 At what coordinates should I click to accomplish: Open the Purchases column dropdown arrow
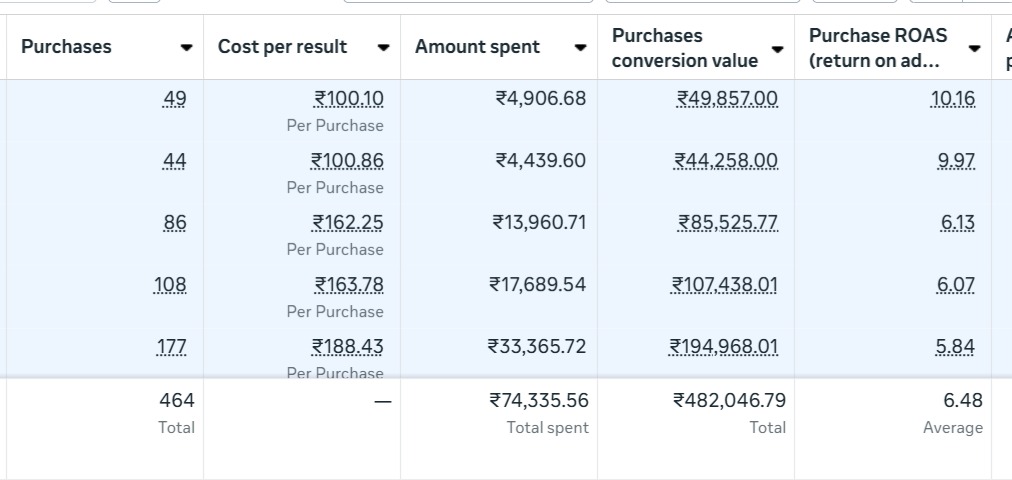pyautogui.click(x=186, y=48)
